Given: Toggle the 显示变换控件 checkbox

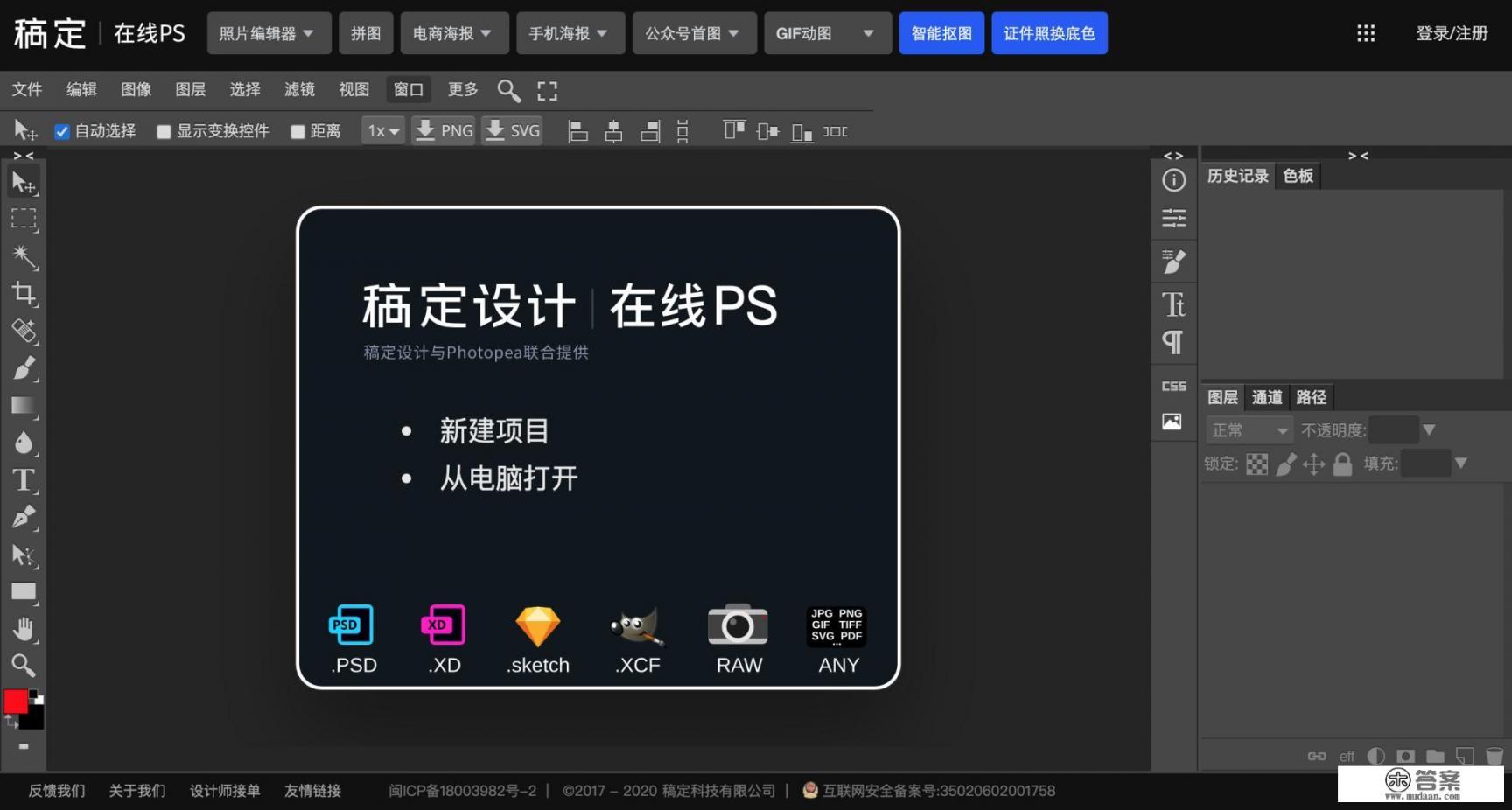Looking at the screenshot, I should 164,132.
